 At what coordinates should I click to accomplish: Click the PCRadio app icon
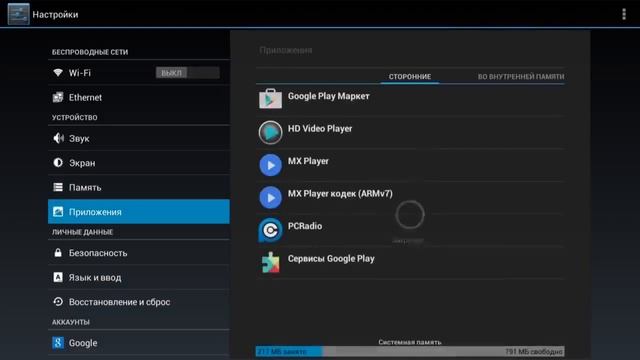270,230
